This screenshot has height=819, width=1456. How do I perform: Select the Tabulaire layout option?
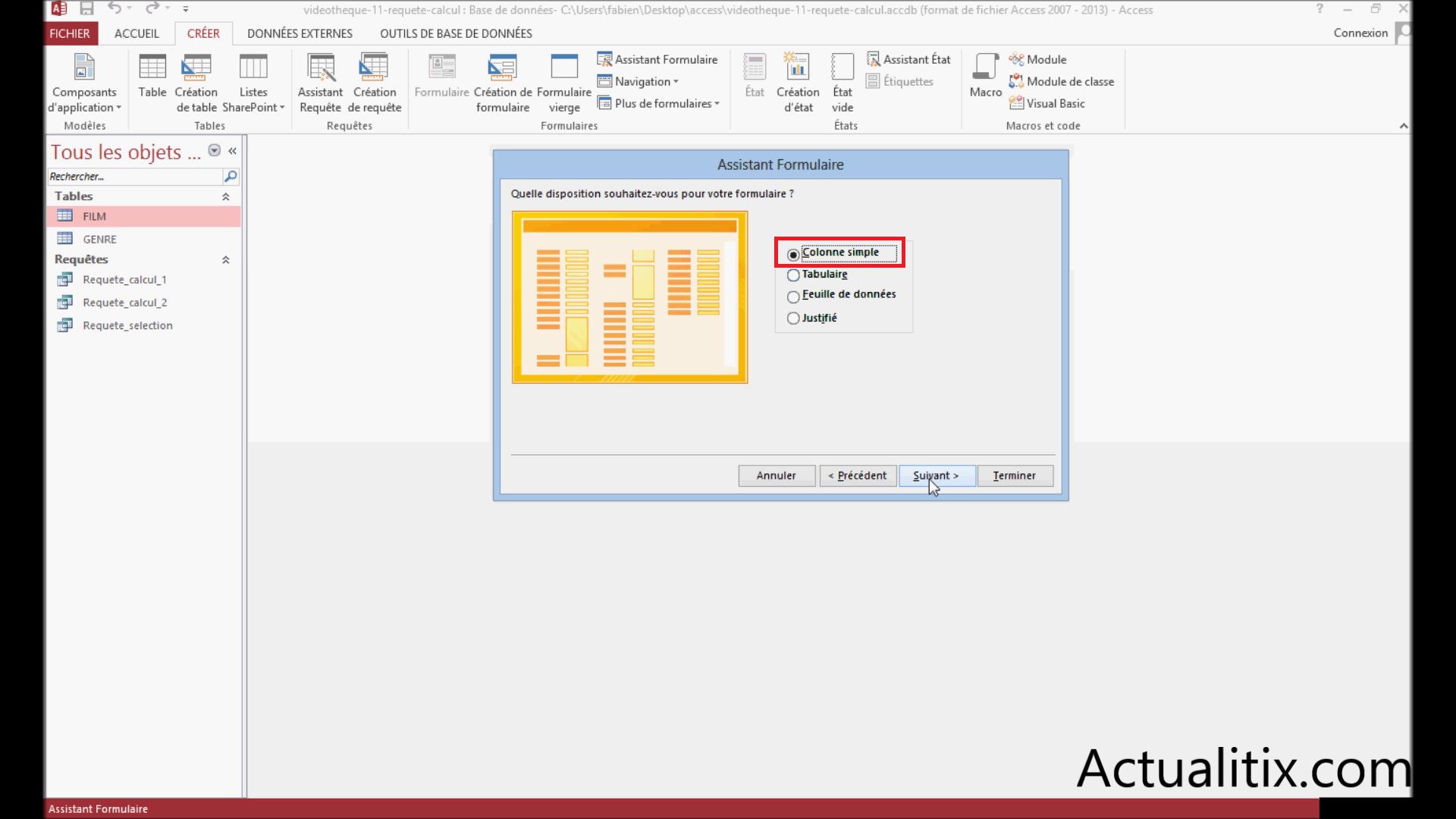[x=817, y=275]
